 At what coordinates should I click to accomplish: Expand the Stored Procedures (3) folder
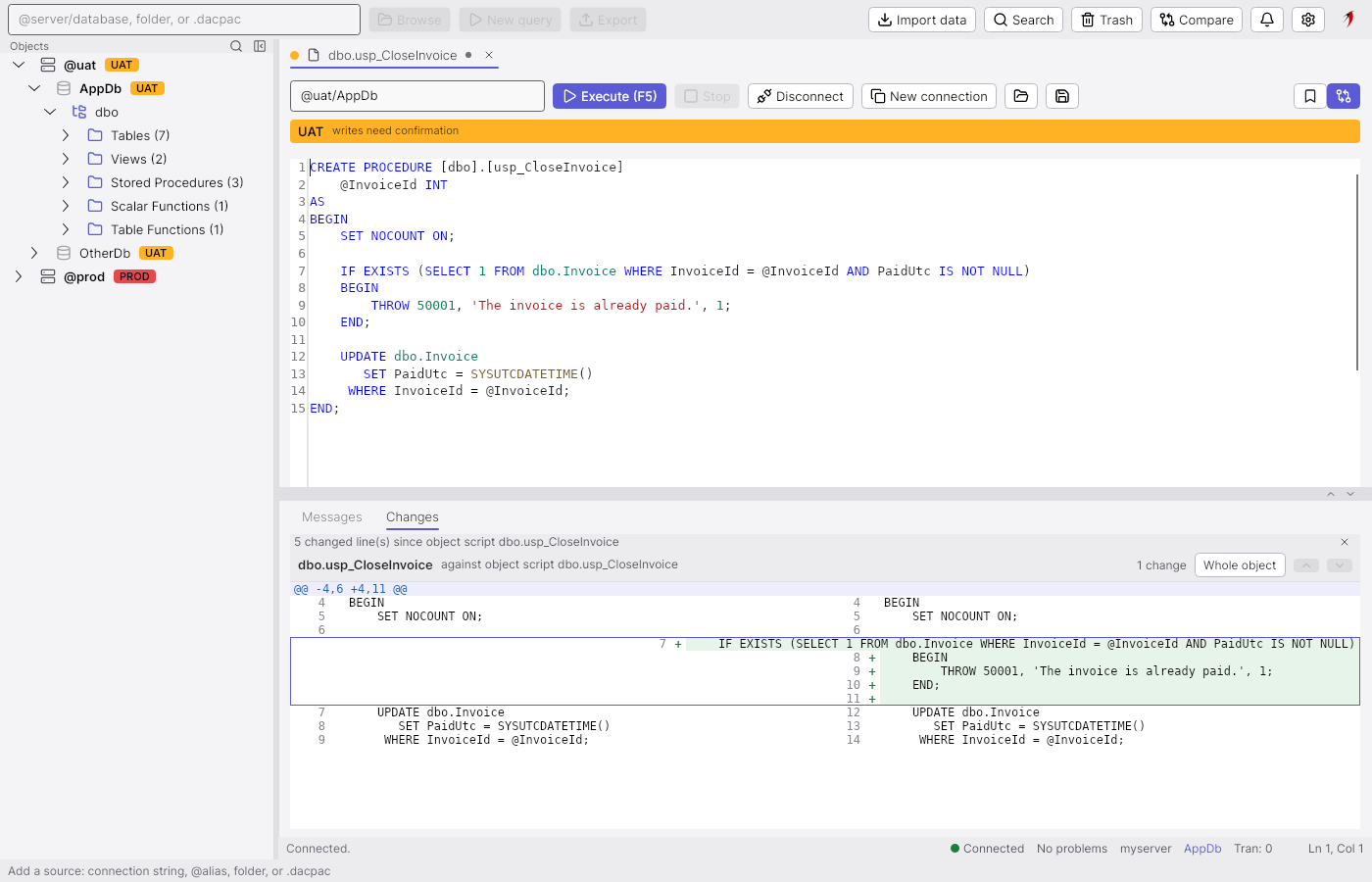66,182
